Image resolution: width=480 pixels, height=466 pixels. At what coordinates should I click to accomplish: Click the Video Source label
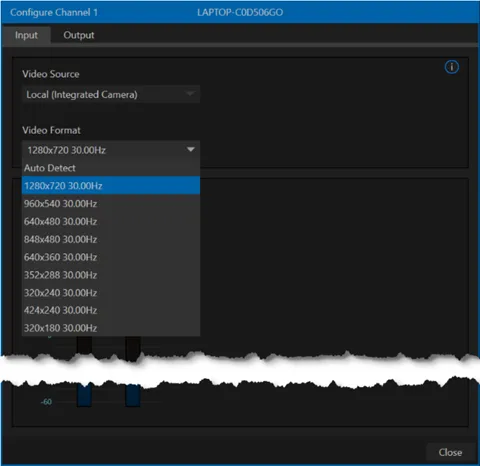tap(51, 74)
